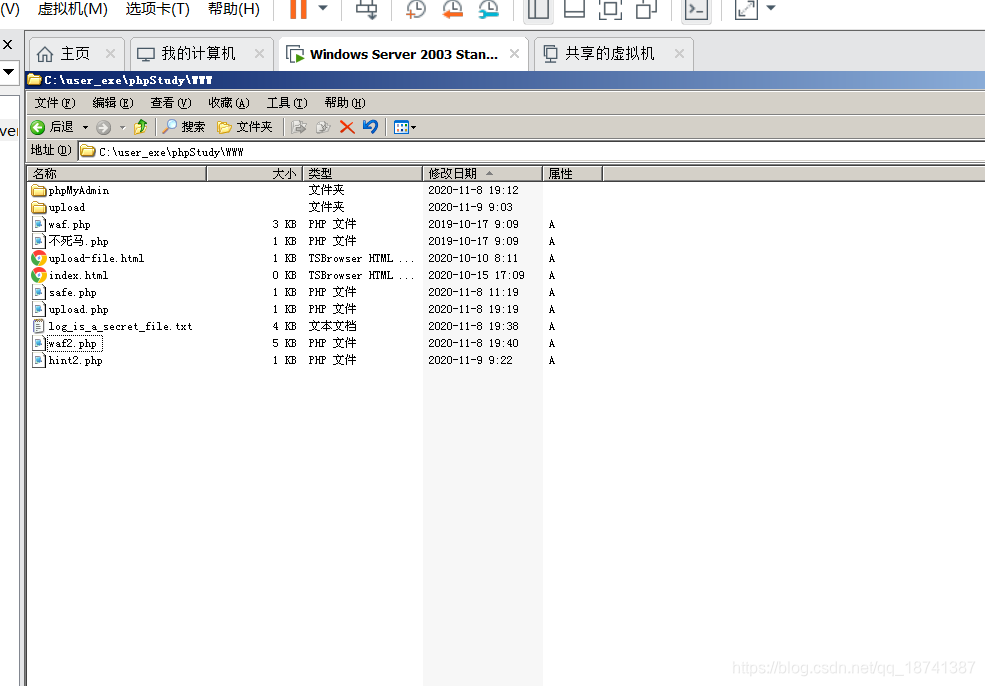Close the 共享的虚拟机 tab
Viewport: 985px width, 686px height.
(679, 54)
